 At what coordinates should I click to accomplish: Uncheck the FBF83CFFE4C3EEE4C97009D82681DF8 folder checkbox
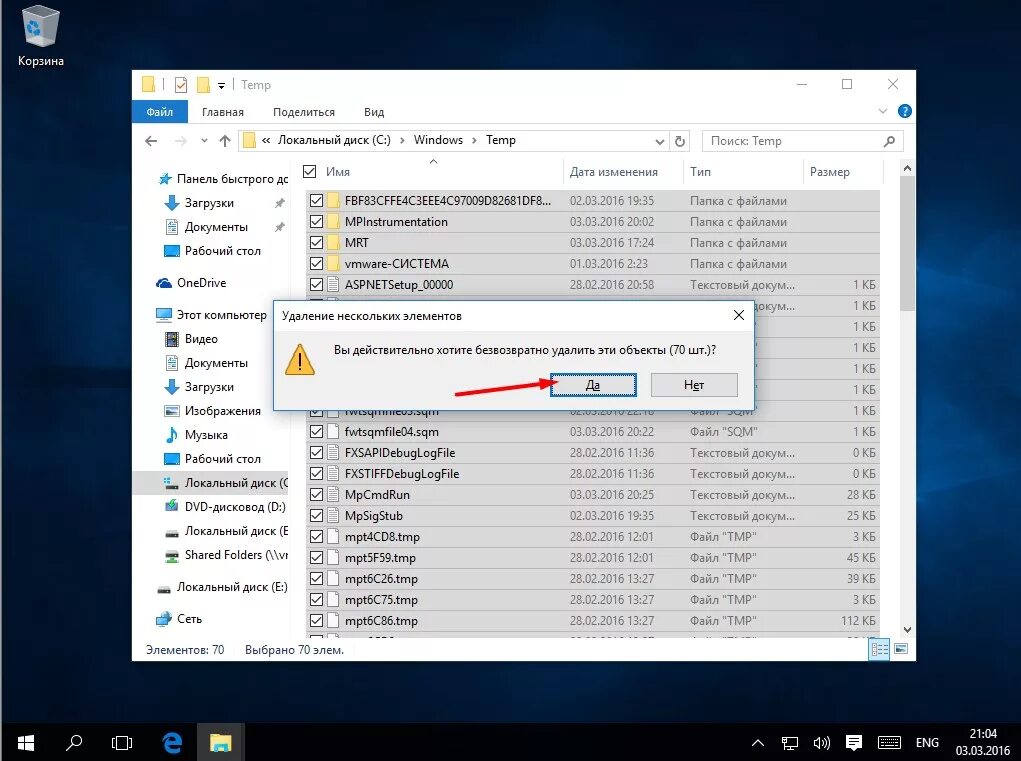(316, 201)
